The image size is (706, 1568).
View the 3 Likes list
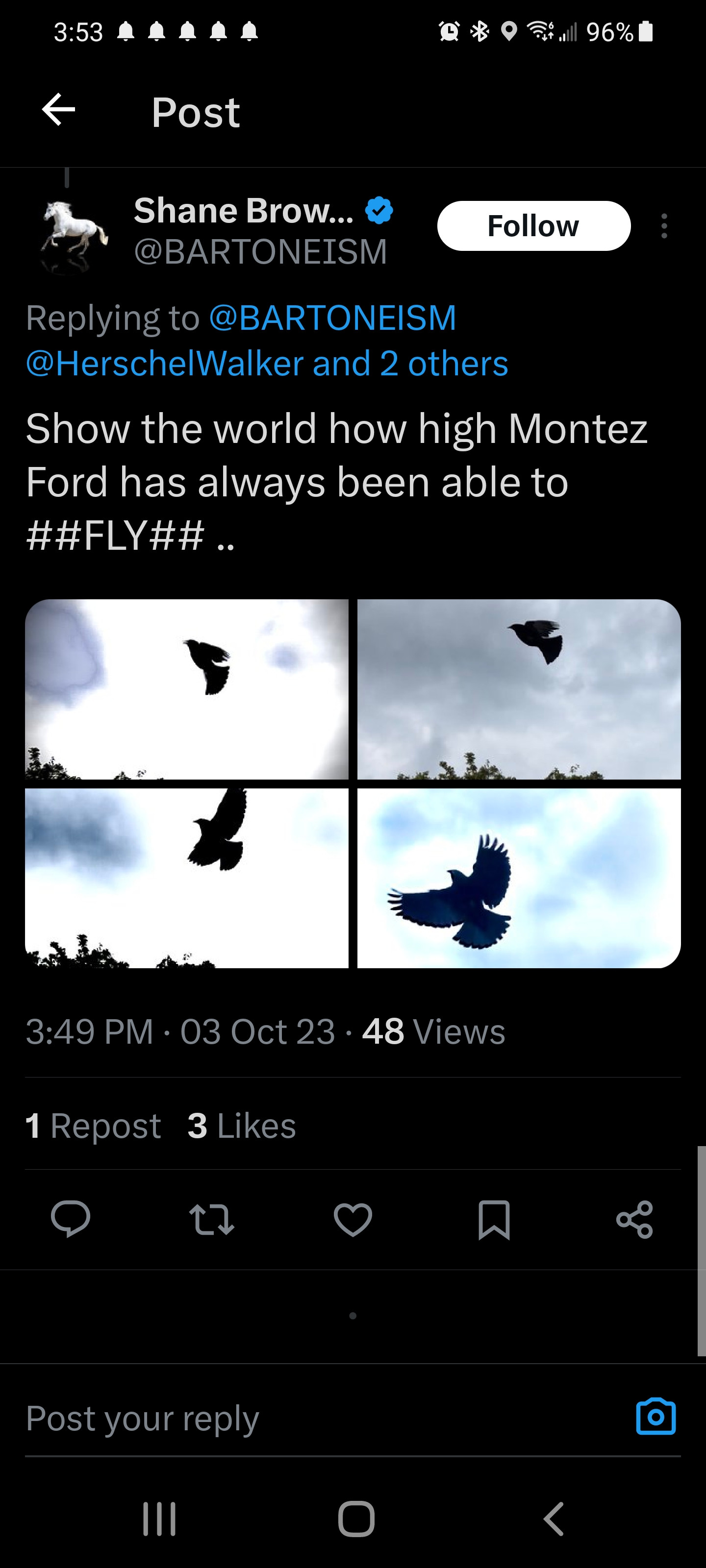click(242, 1126)
